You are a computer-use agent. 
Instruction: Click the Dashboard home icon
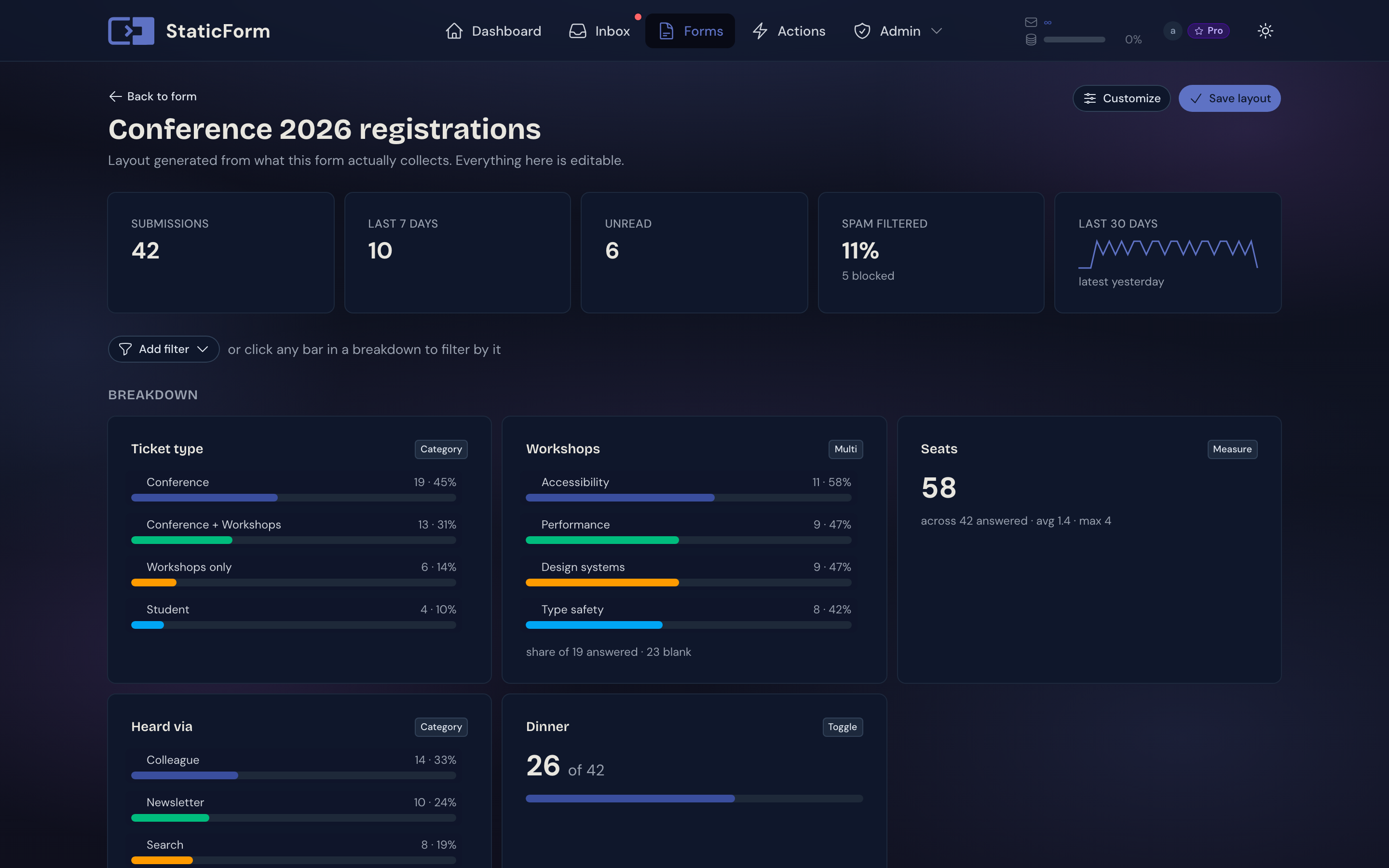click(454, 31)
